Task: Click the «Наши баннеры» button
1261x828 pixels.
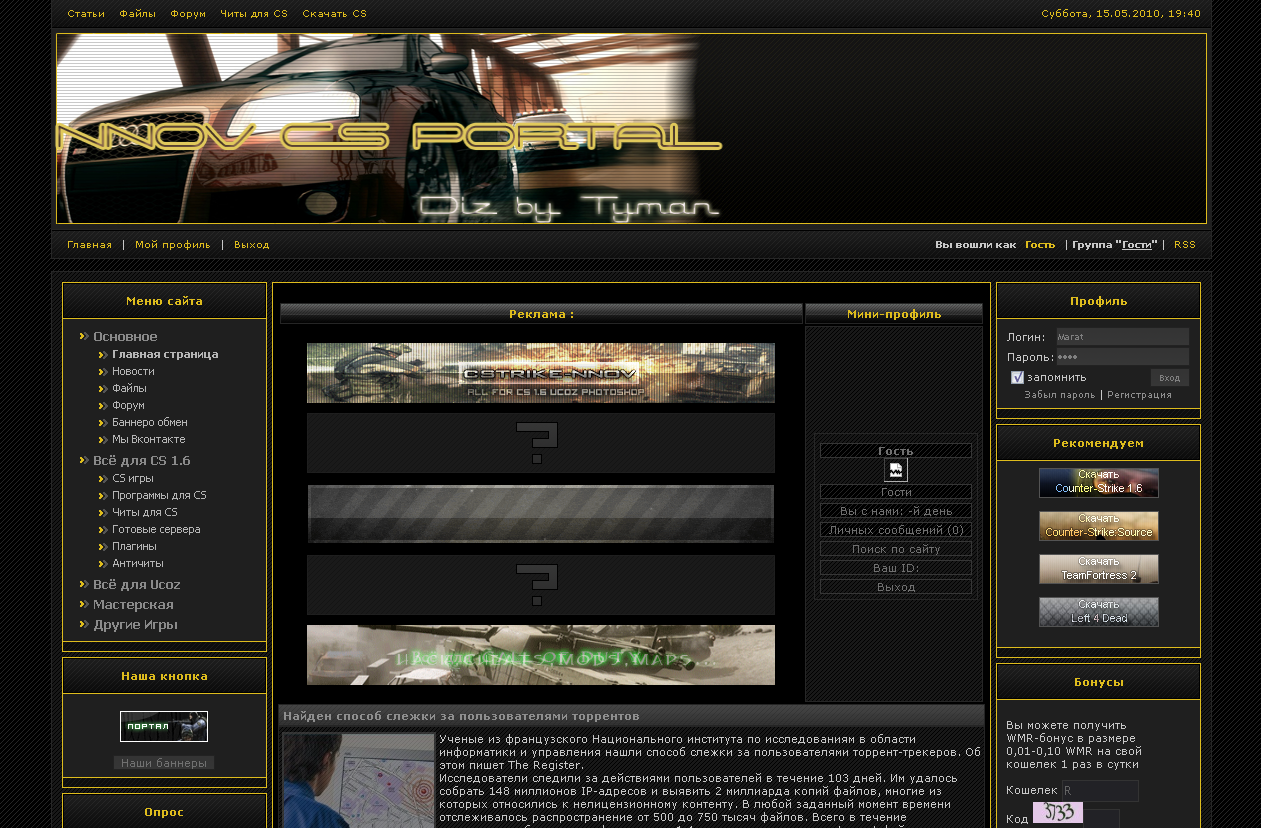Action: point(164,763)
